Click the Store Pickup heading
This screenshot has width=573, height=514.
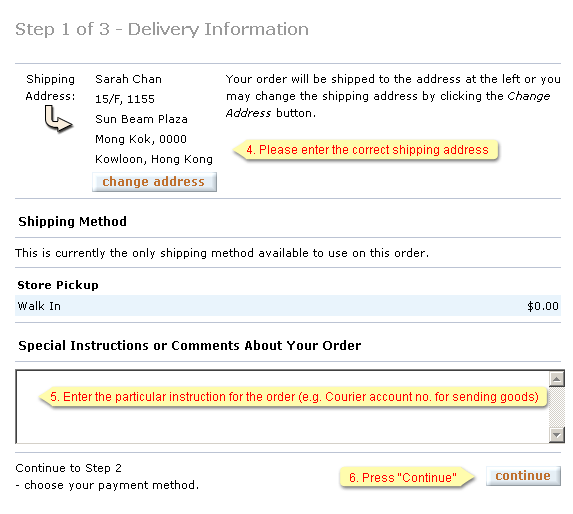58,285
